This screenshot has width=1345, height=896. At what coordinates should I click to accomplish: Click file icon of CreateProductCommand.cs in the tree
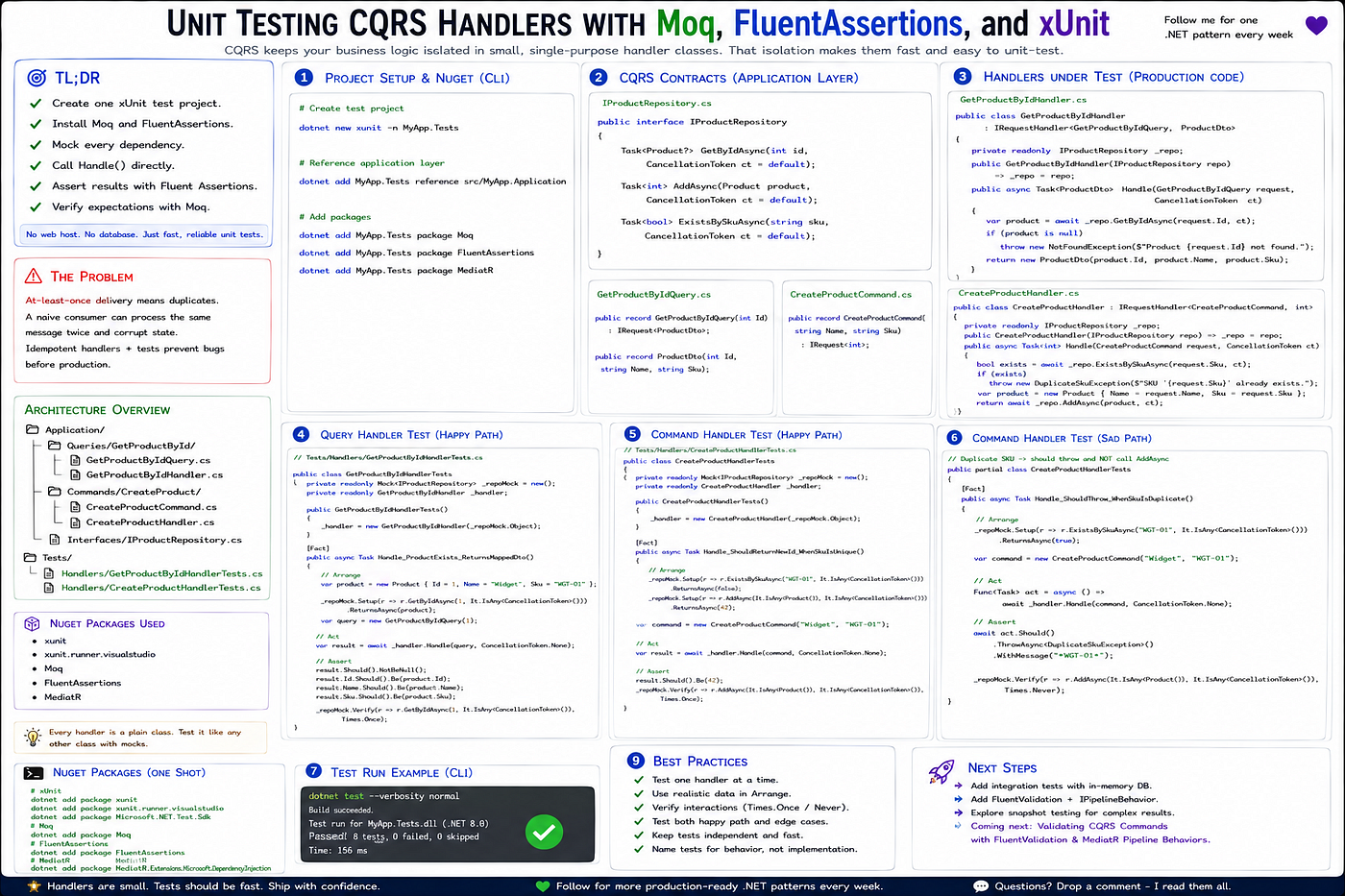click(76, 507)
